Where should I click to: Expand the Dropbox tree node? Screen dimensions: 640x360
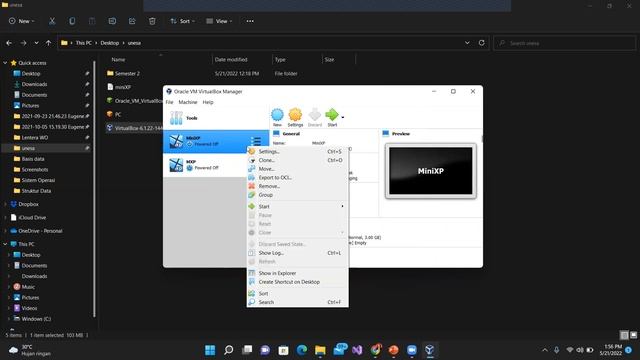click(5, 204)
